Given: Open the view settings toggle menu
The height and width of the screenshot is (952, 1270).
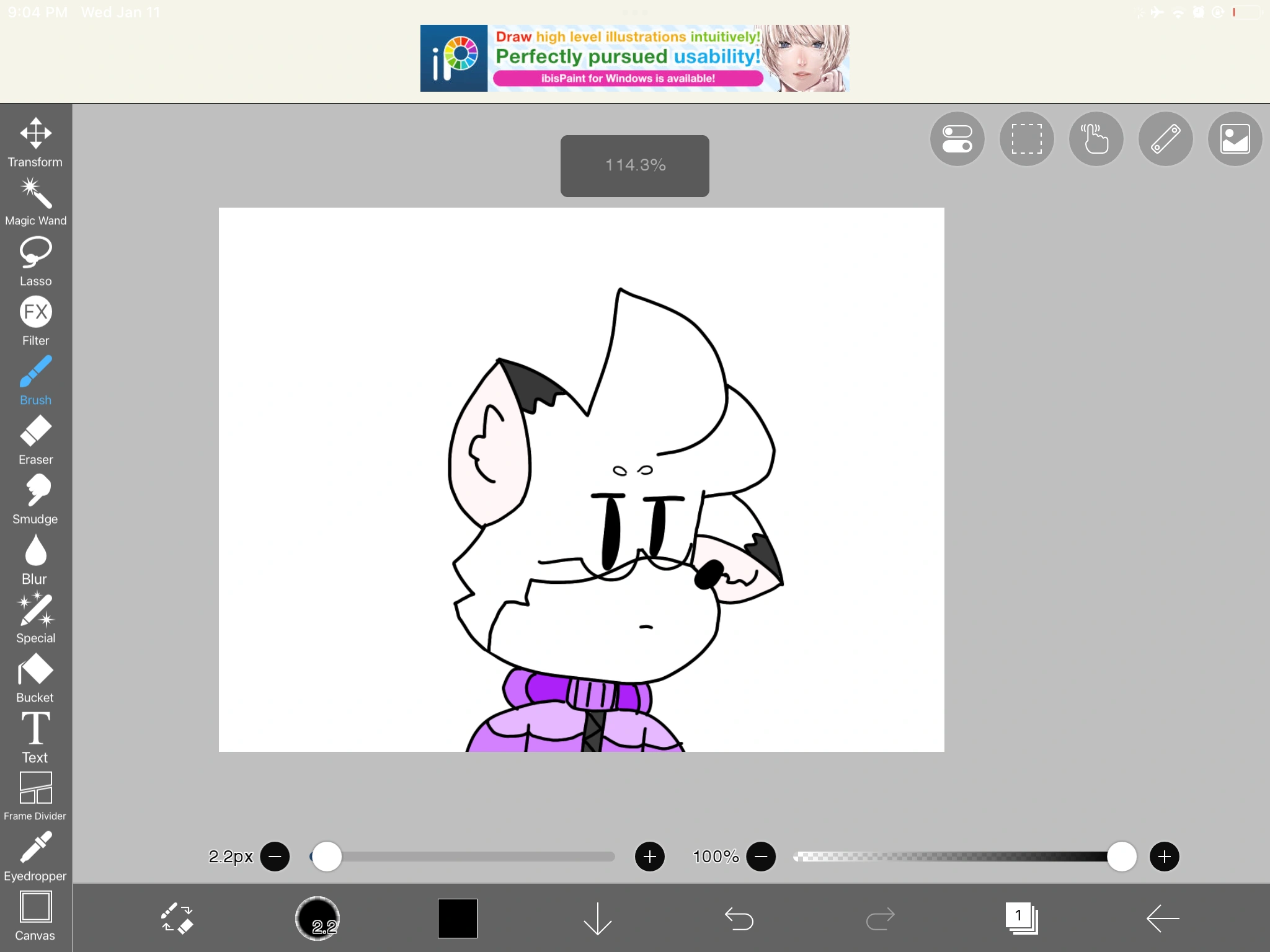Looking at the screenshot, I should 957,139.
